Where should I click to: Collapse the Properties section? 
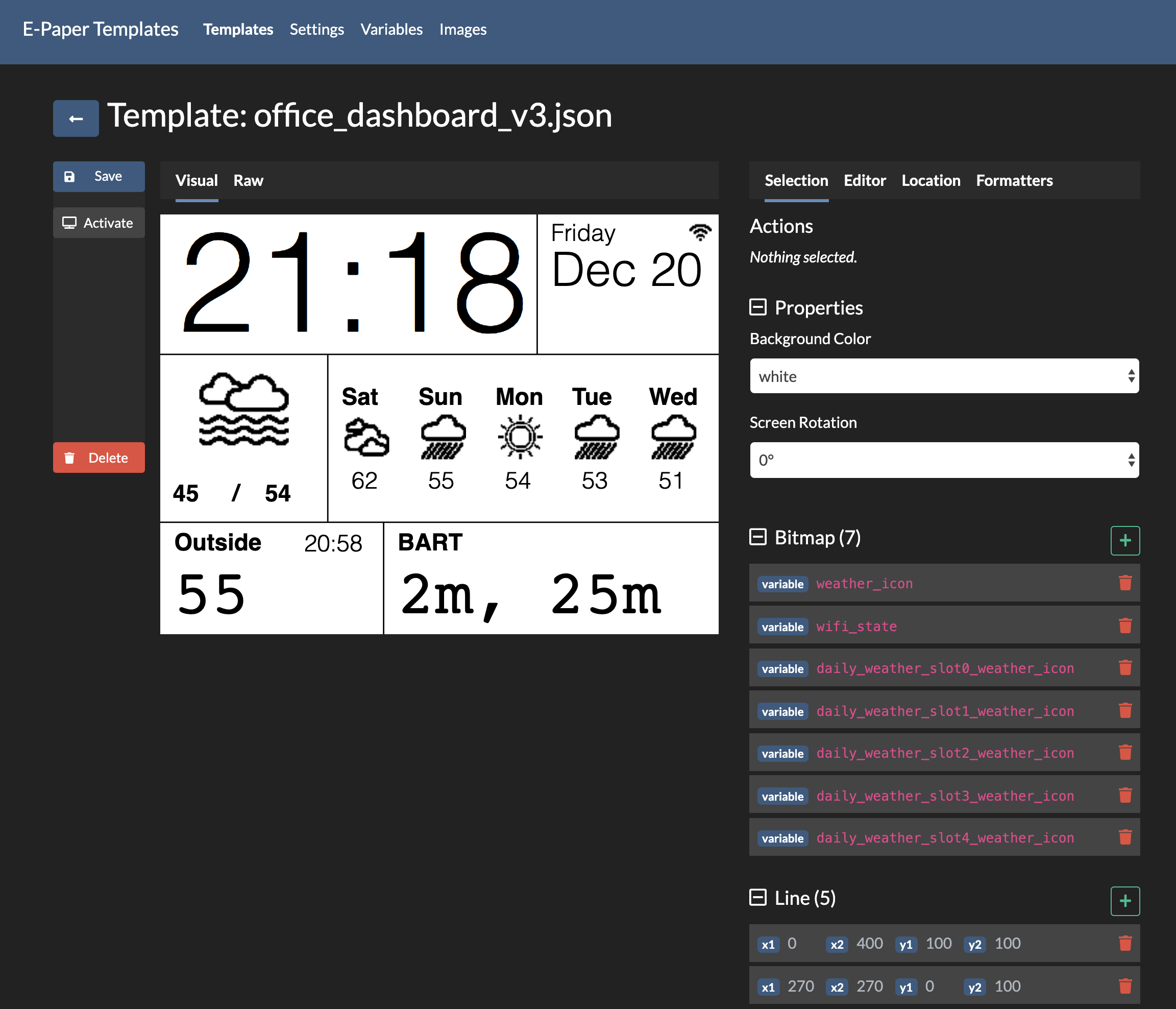[757, 307]
